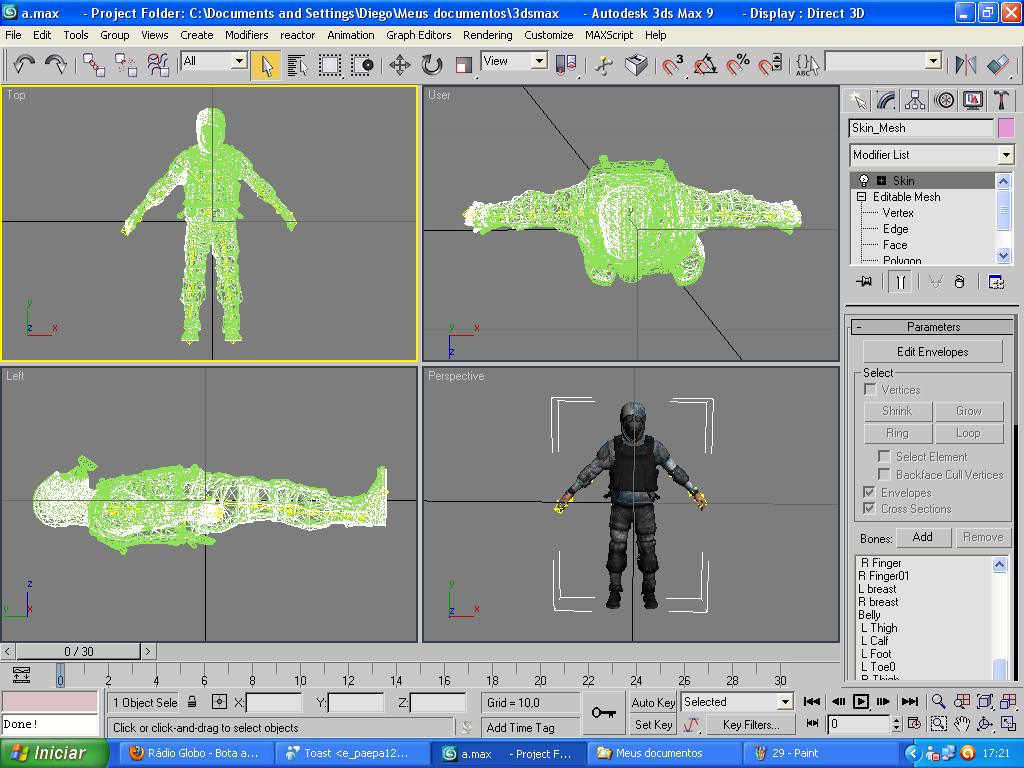
Task: Open the Modifier List dropdown
Action: [1006, 155]
